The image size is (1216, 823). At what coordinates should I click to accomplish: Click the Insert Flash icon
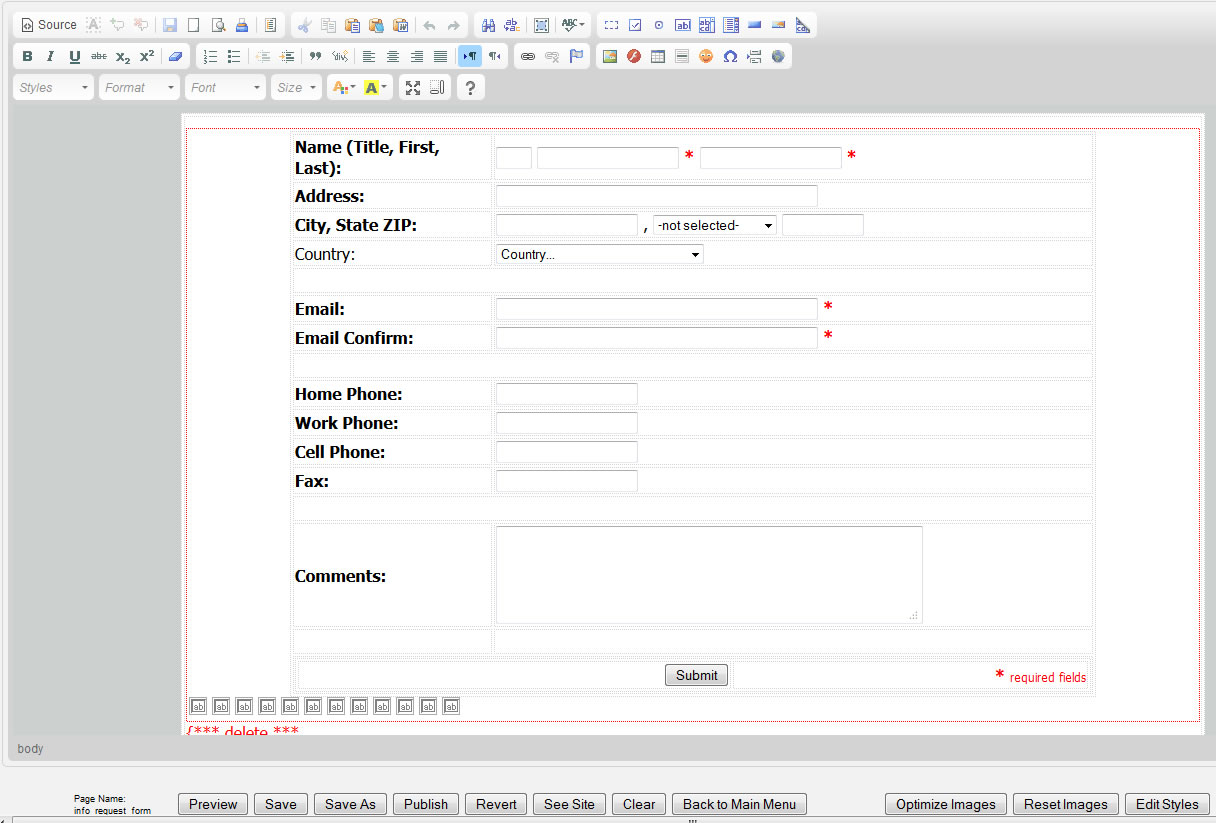634,56
